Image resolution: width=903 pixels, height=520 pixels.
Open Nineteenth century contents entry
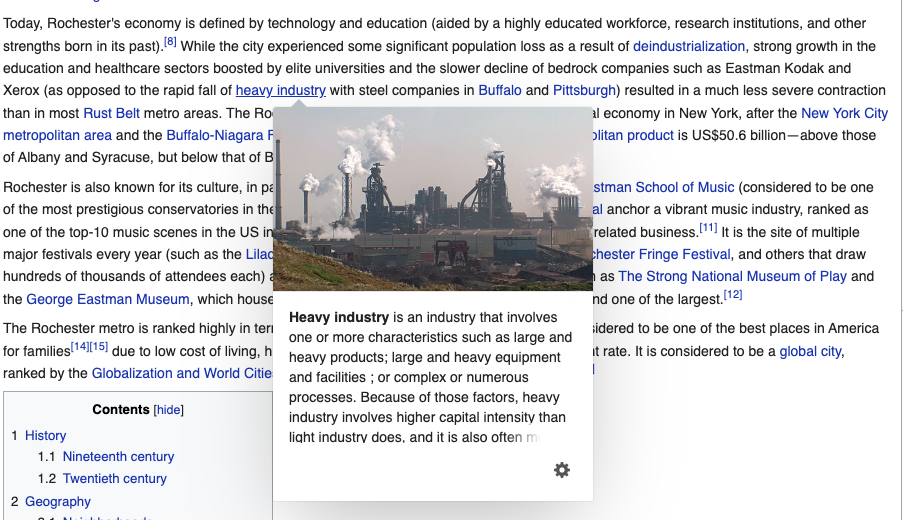(x=118, y=457)
